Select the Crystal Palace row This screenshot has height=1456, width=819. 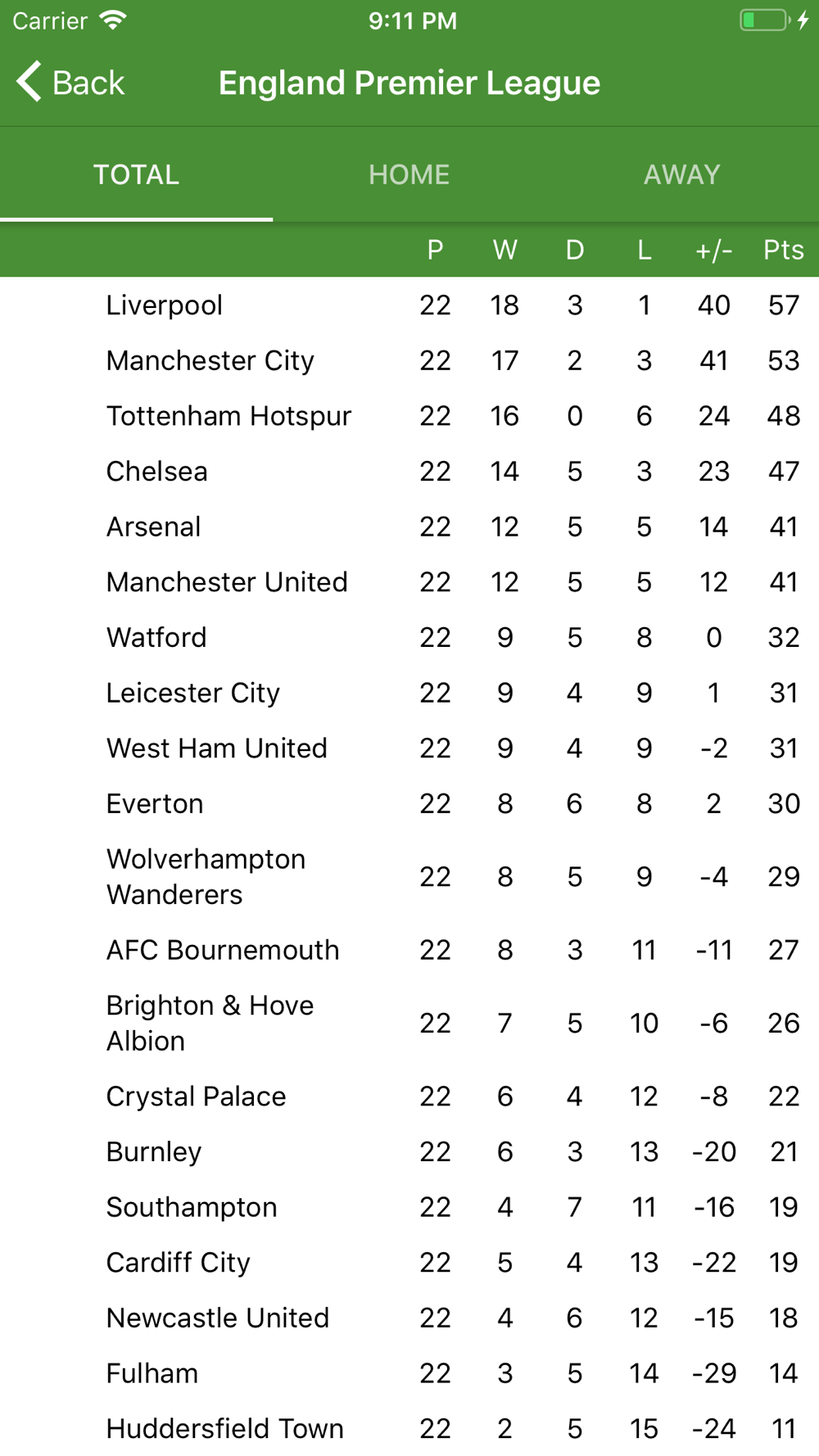(409, 1097)
